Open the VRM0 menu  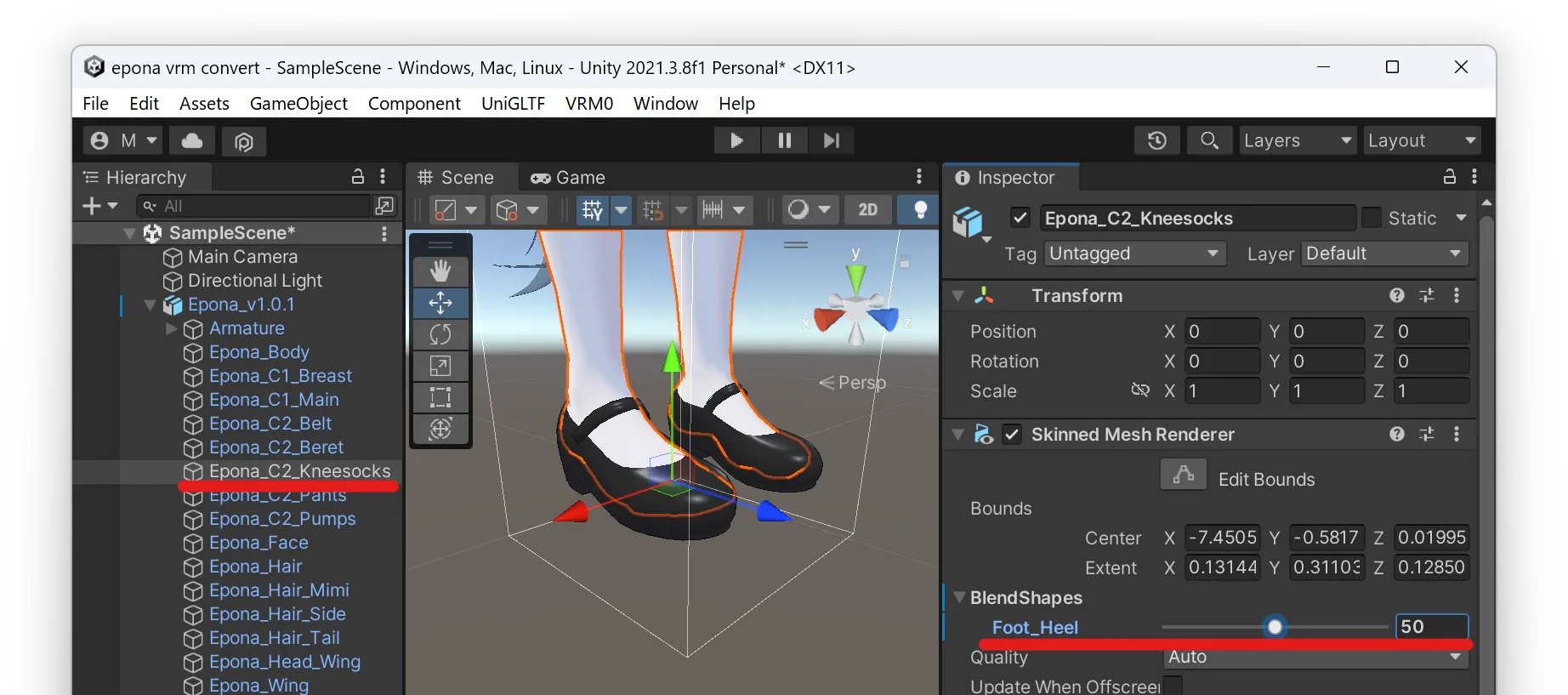589,103
